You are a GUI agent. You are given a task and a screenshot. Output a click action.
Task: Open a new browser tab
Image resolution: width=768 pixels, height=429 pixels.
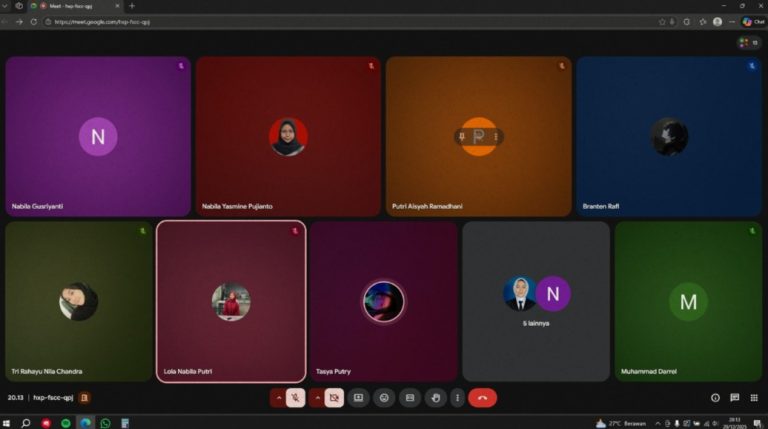tap(132, 6)
